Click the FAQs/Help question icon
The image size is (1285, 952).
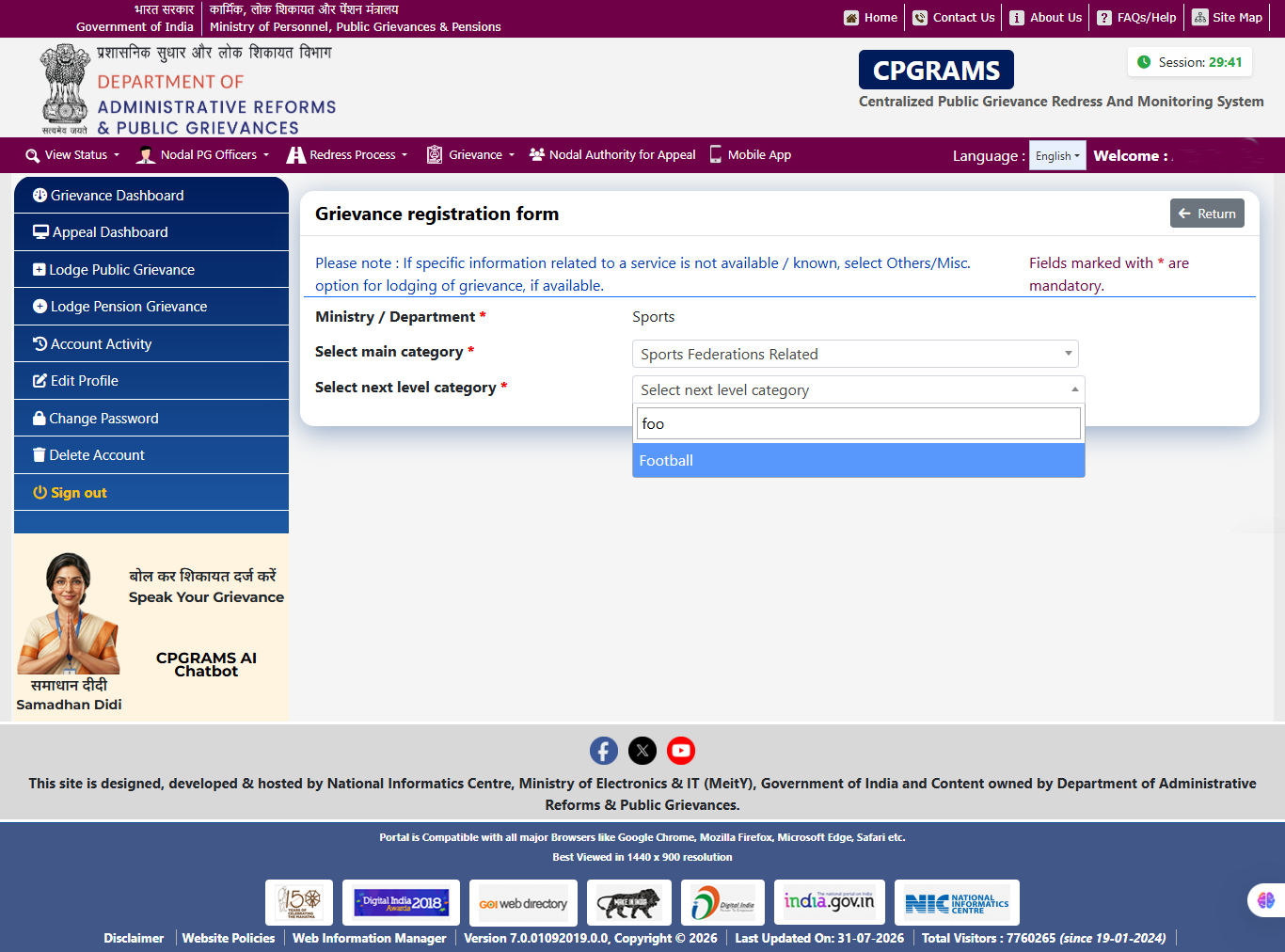1104,18
